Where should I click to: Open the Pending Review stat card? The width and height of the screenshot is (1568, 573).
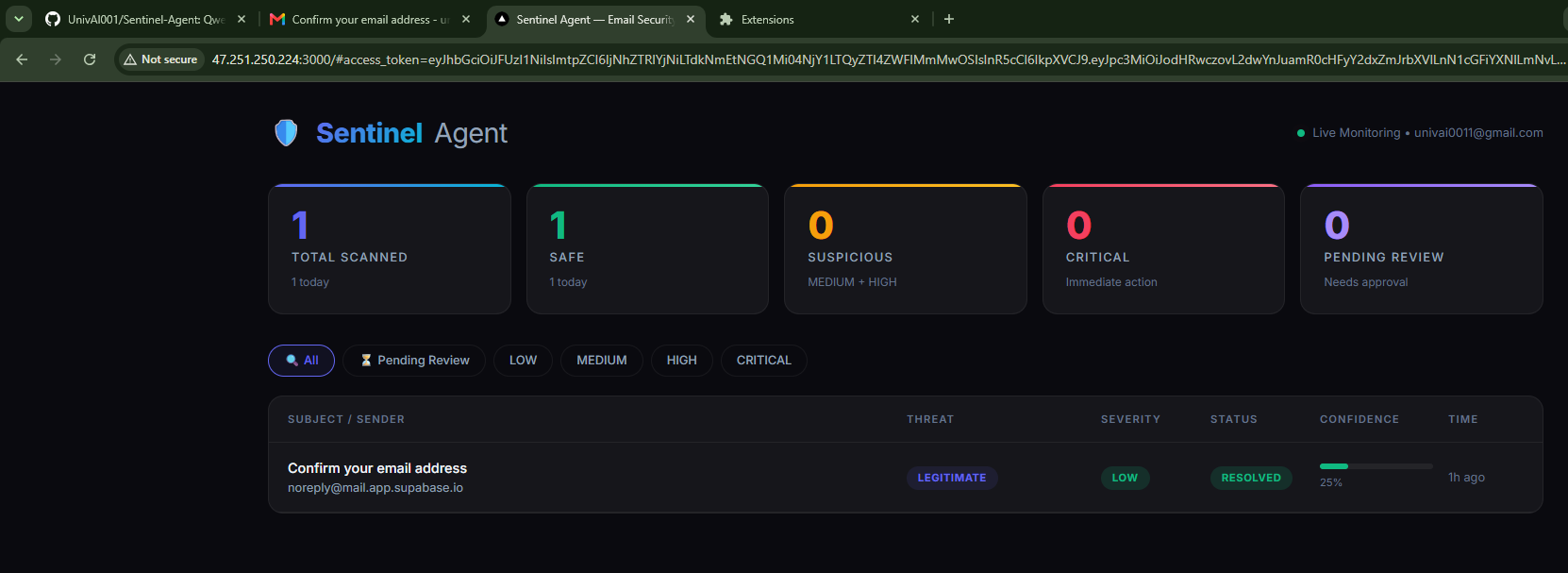[1422, 249]
